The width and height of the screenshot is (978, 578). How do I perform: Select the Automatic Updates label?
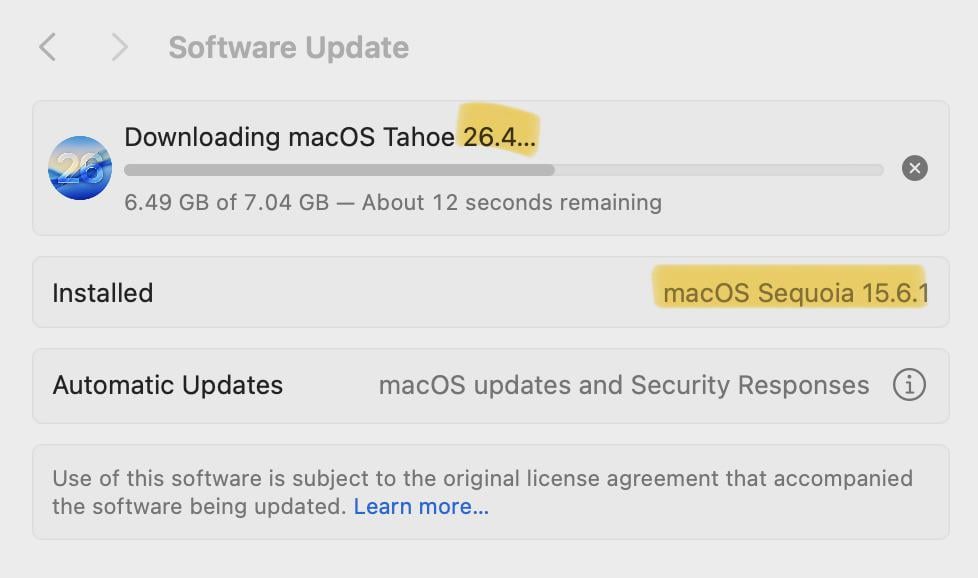(167, 385)
